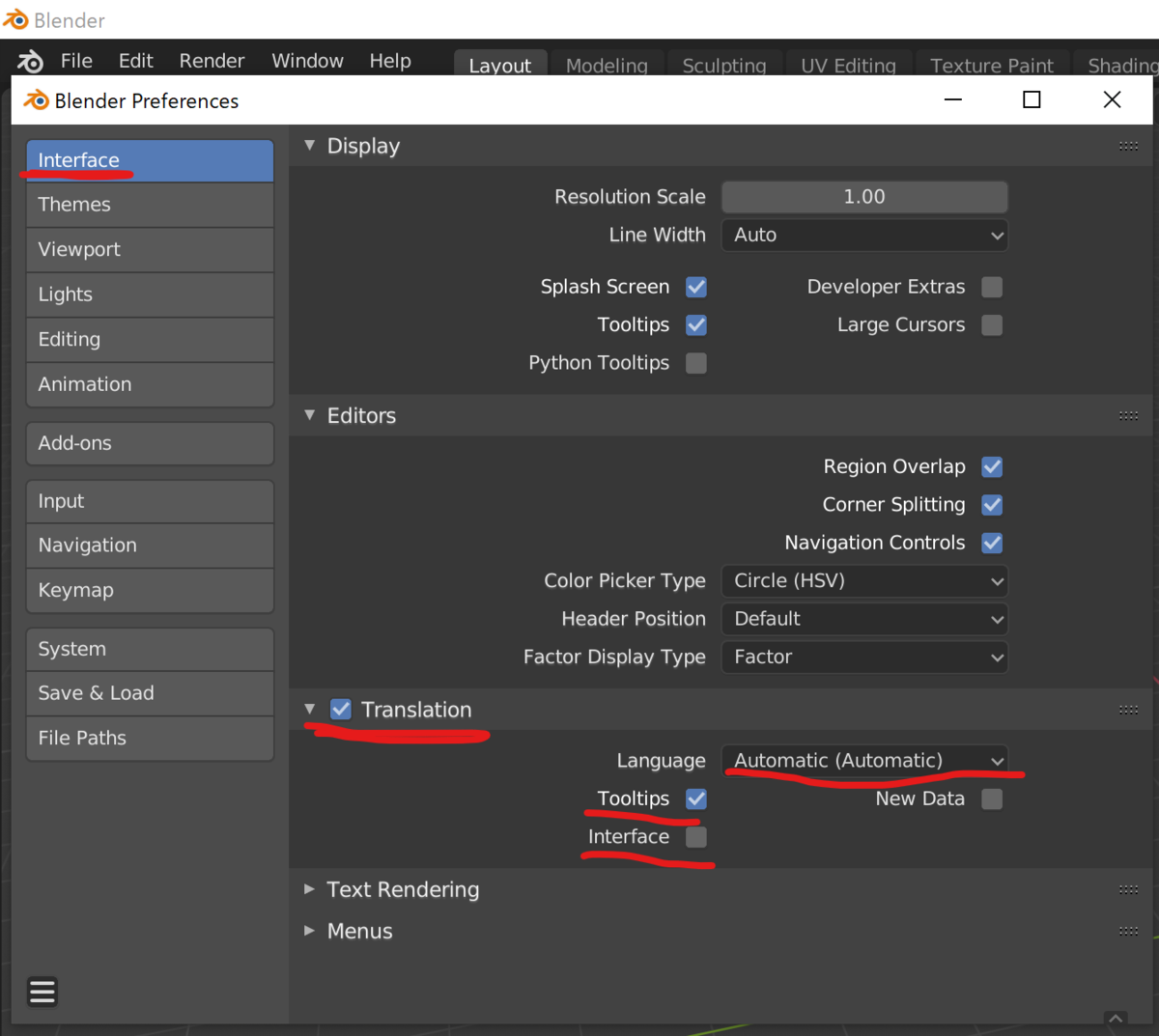Open Factor Display Type dropdown
1159x1036 pixels.
tap(864, 657)
